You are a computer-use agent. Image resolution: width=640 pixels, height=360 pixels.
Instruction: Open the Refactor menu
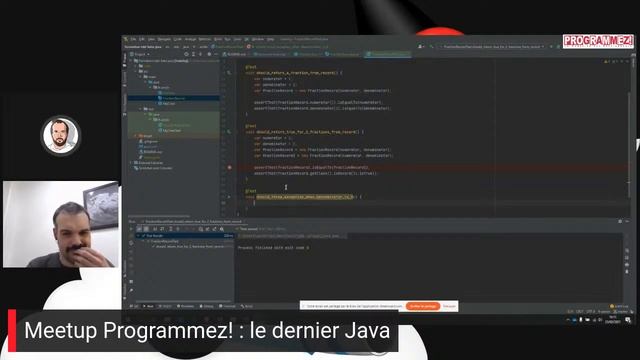[x=205, y=39]
